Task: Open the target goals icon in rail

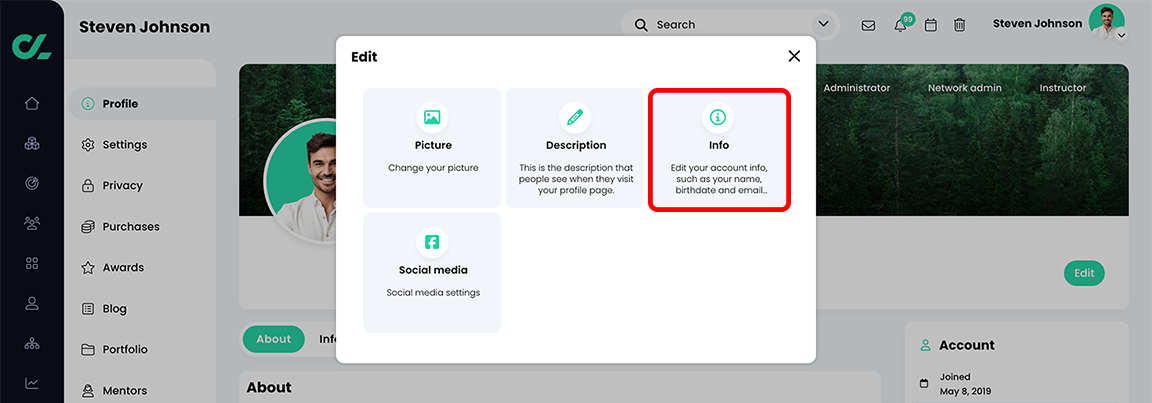Action: (32, 183)
